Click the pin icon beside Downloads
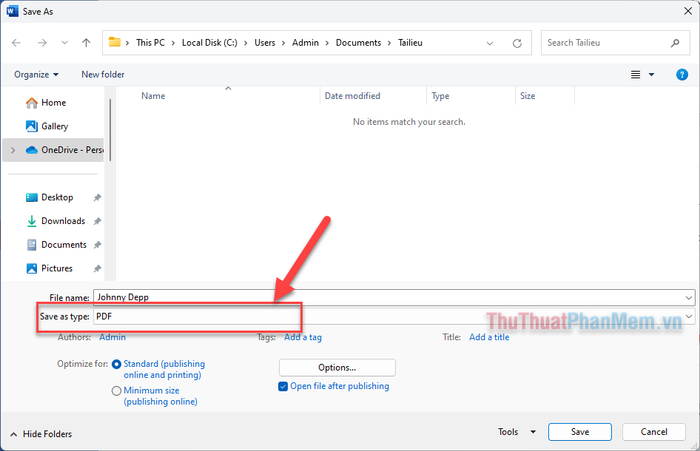The height and width of the screenshot is (451, 700). [x=97, y=221]
